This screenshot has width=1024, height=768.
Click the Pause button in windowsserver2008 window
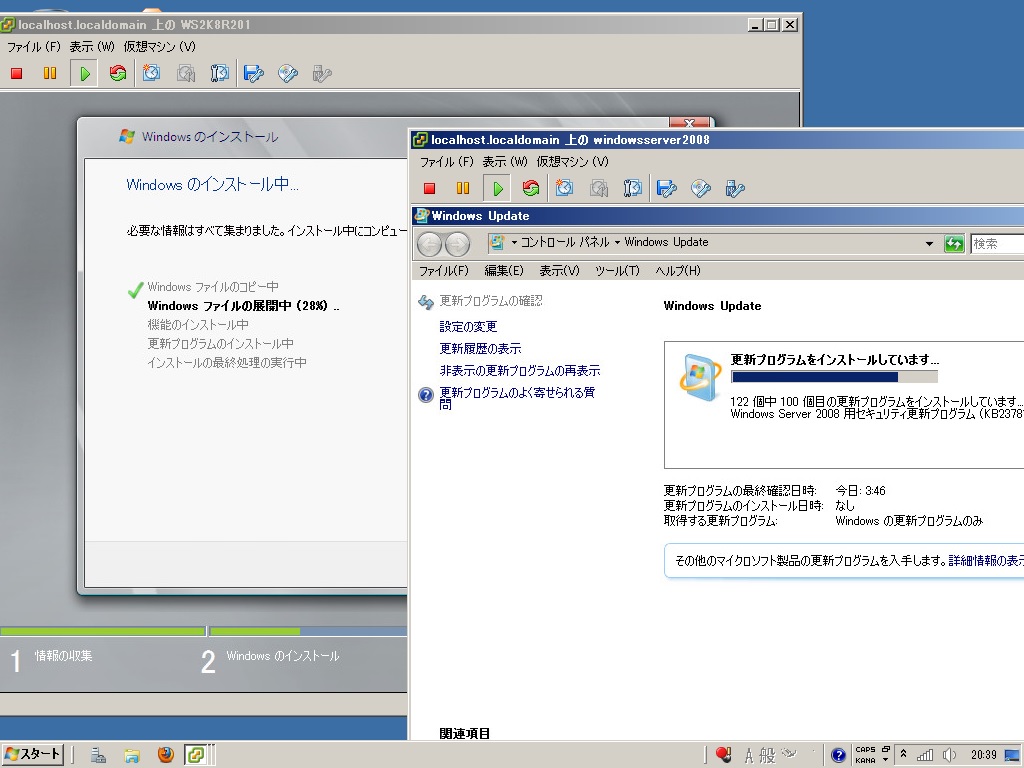click(462, 189)
